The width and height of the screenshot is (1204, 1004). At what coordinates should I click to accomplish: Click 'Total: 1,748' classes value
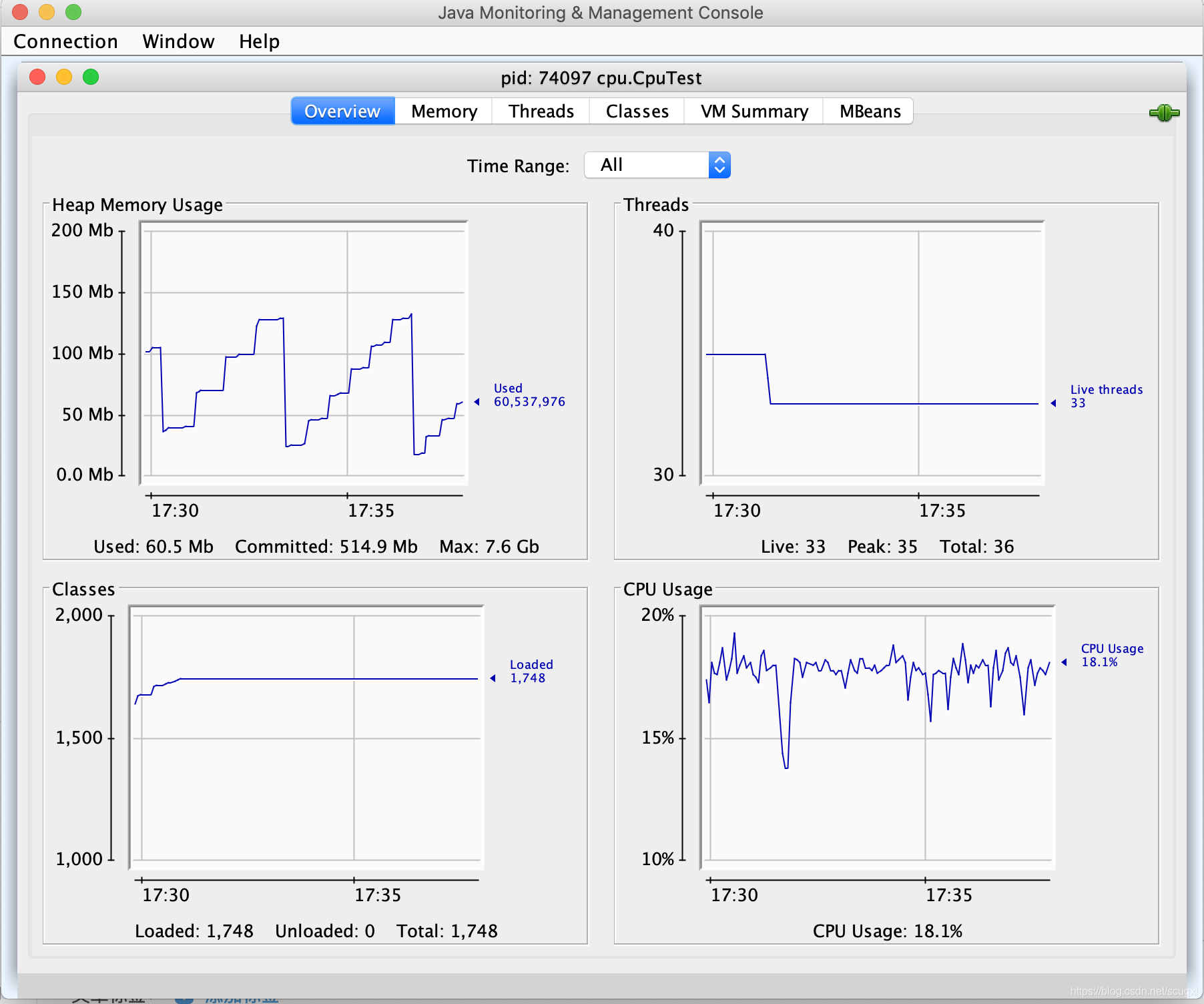click(x=447, y=931)
